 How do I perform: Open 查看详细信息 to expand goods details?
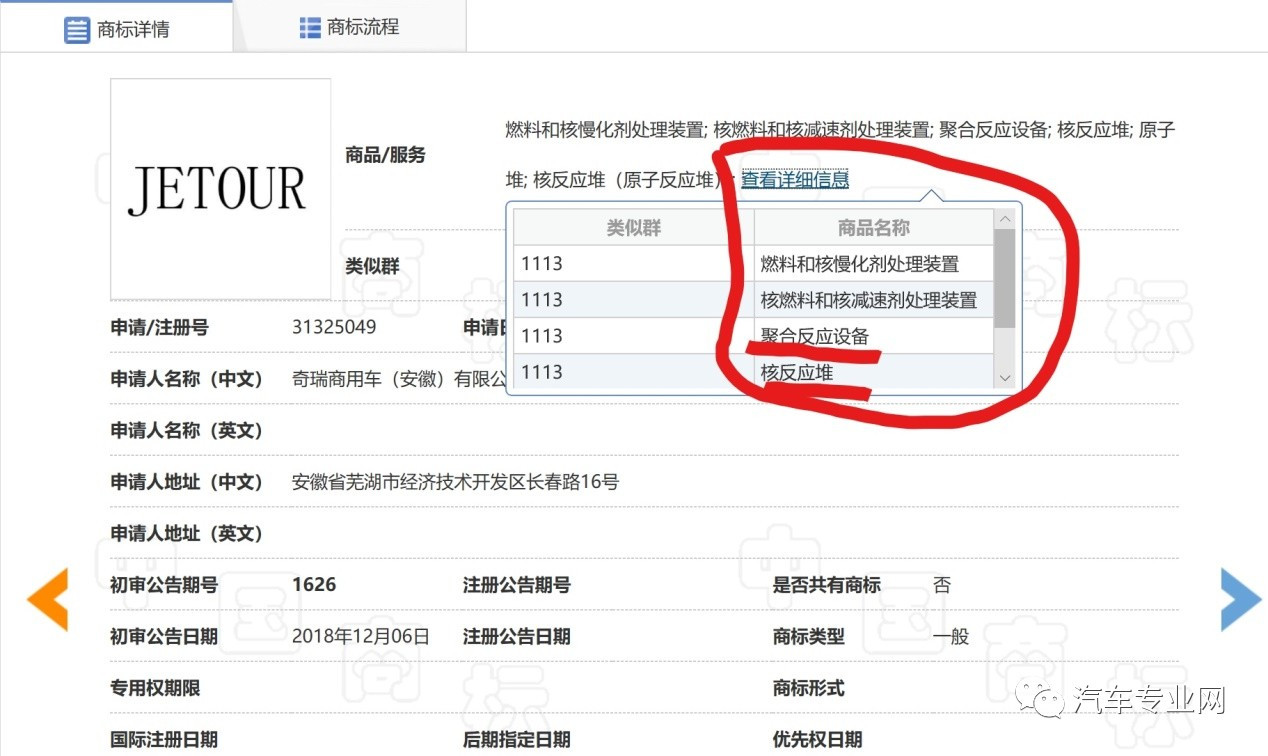(794, 179)
